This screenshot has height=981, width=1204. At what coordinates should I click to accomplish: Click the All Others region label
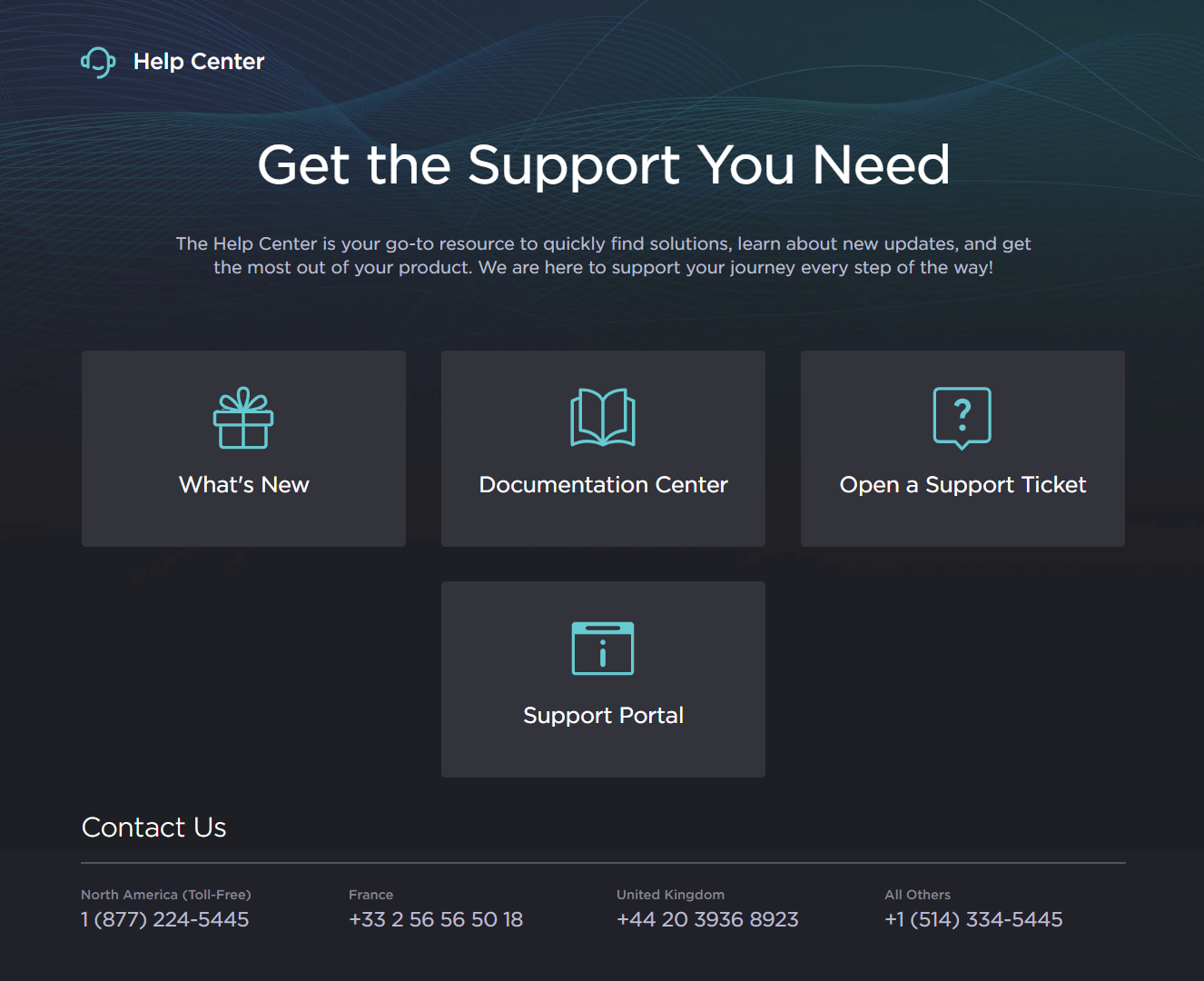[x=917, y=895]
